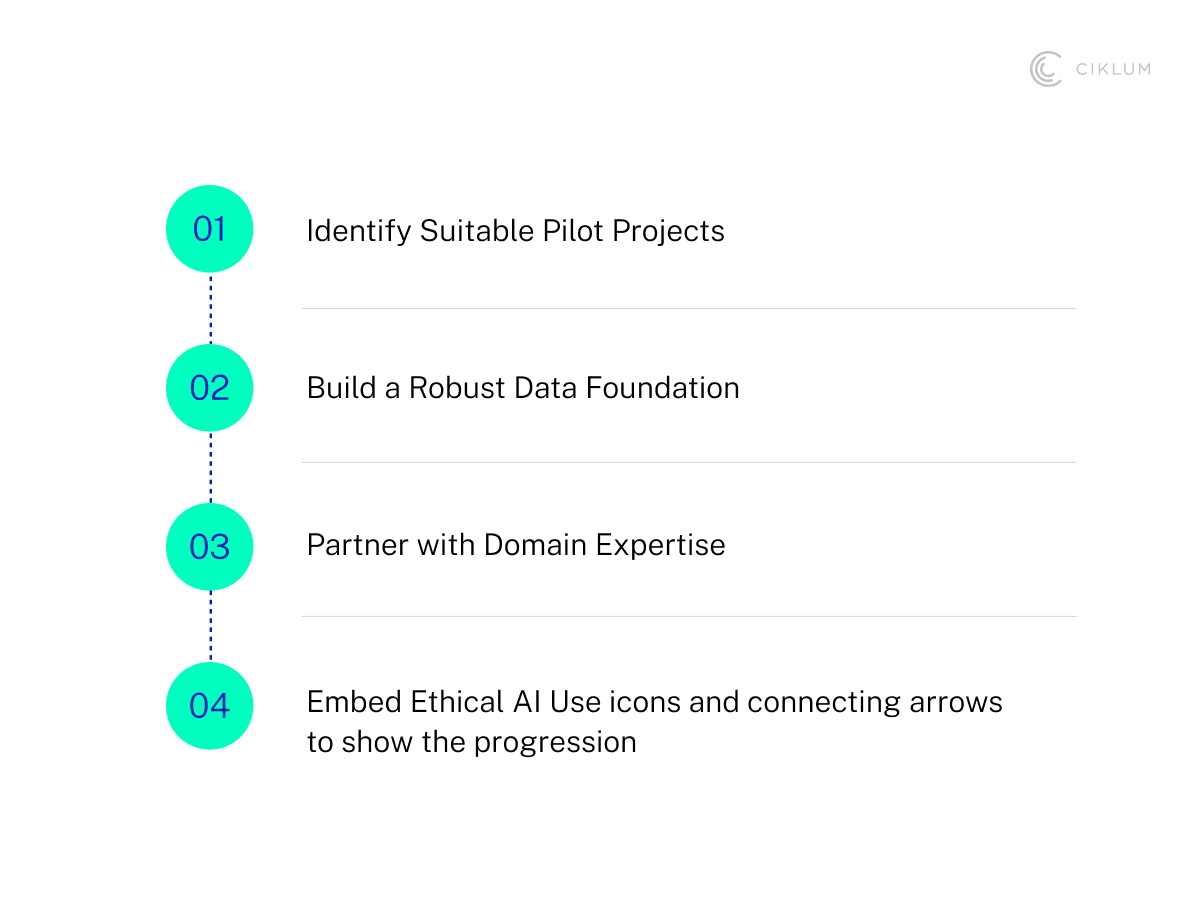Click the dotted connector between 02 and 03
This screenshot has height=900, width=1200.
click(210, 467)
